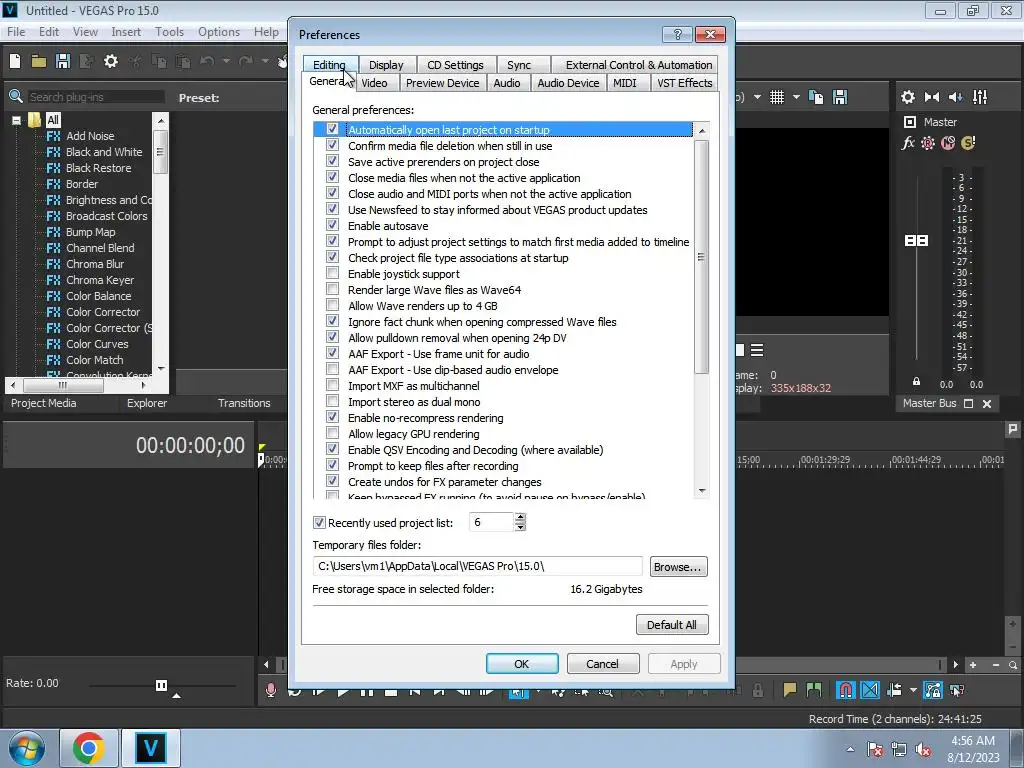Save snapshot to file in preview
The height and width of the screenshot is (768, 1024).
840,97
